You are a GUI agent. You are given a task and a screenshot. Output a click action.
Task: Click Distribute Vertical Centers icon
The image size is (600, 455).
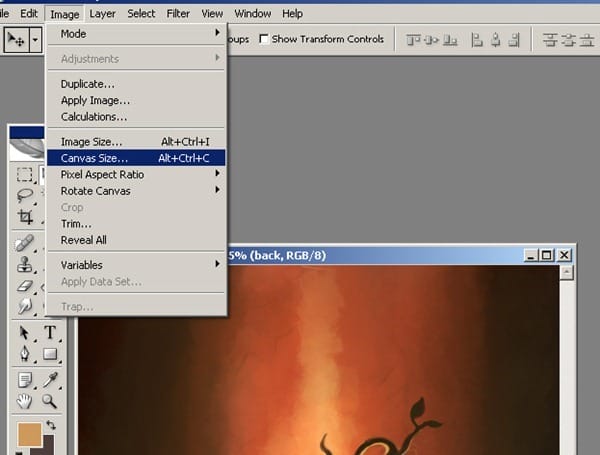pyautogui.click(x=568, y=39)
